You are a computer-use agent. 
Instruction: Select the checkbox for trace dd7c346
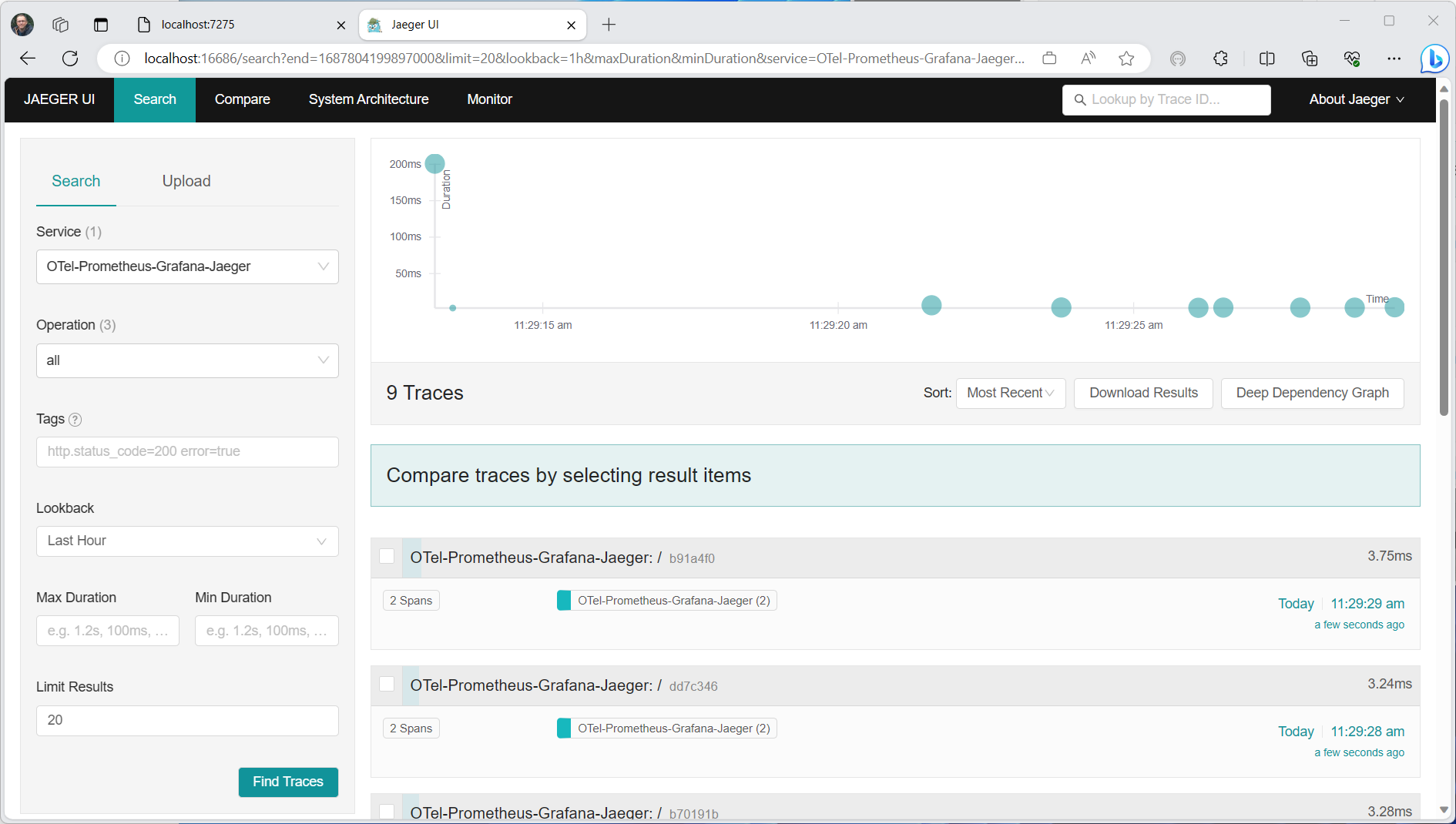tap(387, 684)
